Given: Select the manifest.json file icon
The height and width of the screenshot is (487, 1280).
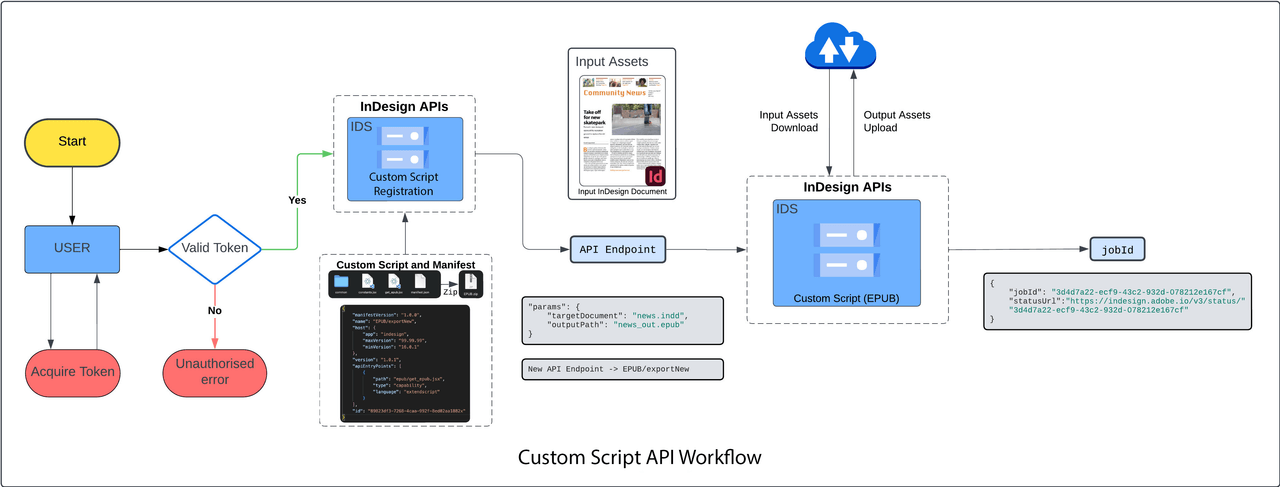Looking at the screenshot, I should coord(420,283).
